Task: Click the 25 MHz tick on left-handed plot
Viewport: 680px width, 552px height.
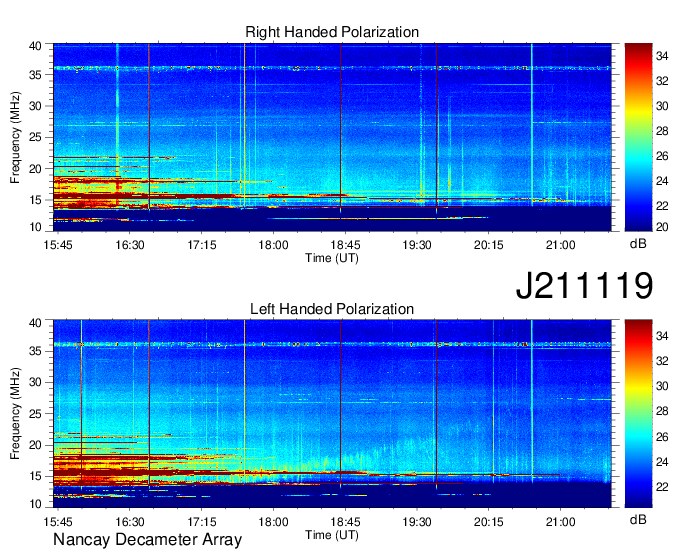Action: (x=35, y=414)
